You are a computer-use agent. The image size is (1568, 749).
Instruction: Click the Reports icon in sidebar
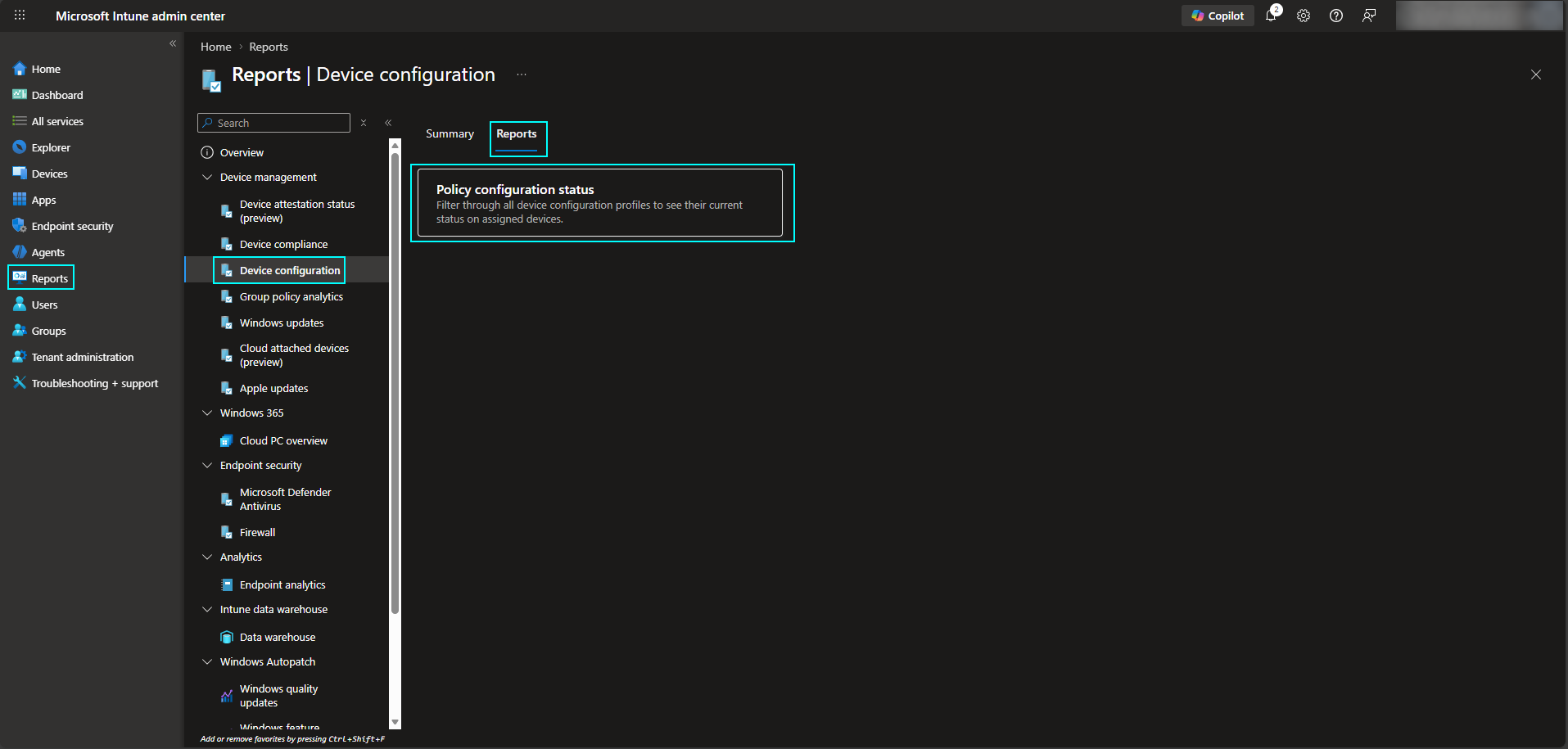point(20,277)
